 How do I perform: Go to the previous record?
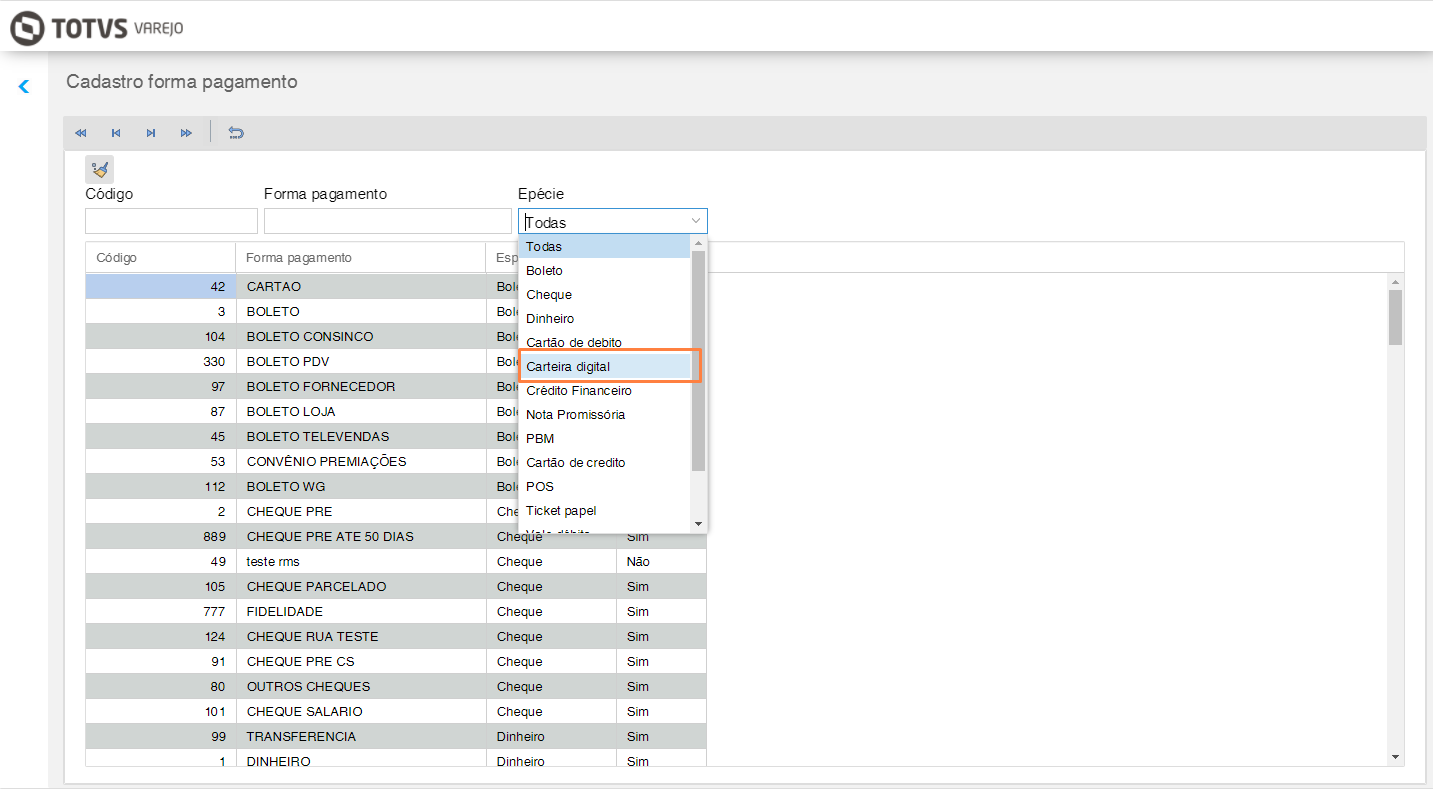(116, 133)
